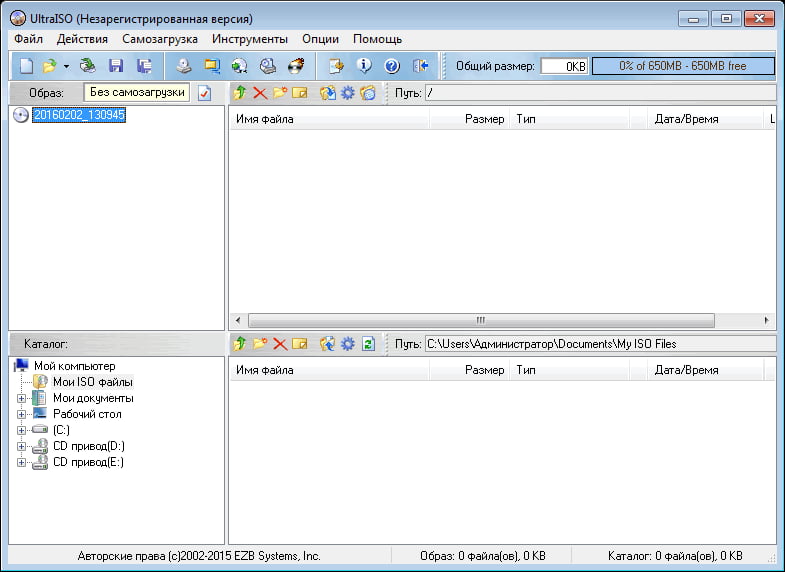The image size is (785, 572).
Task: Click the green Refresh icon in catalog toolbar
Action: coord(368,344)
